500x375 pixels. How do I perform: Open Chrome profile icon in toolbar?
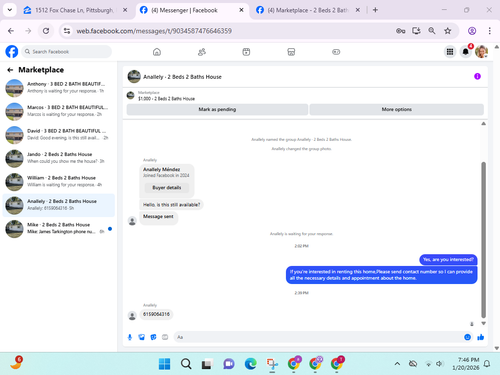(472, 31)
